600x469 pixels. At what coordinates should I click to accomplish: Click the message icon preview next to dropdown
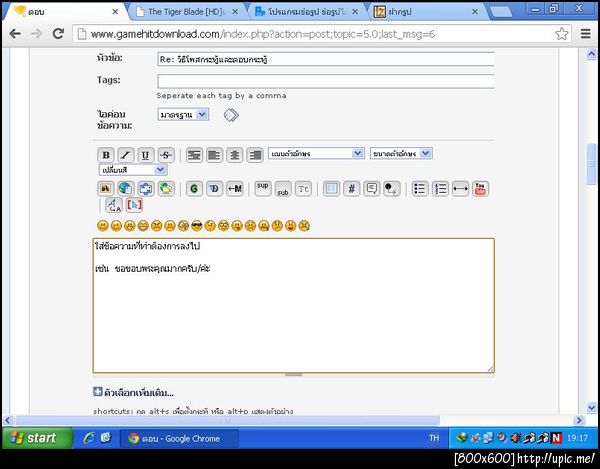(231, 115)
